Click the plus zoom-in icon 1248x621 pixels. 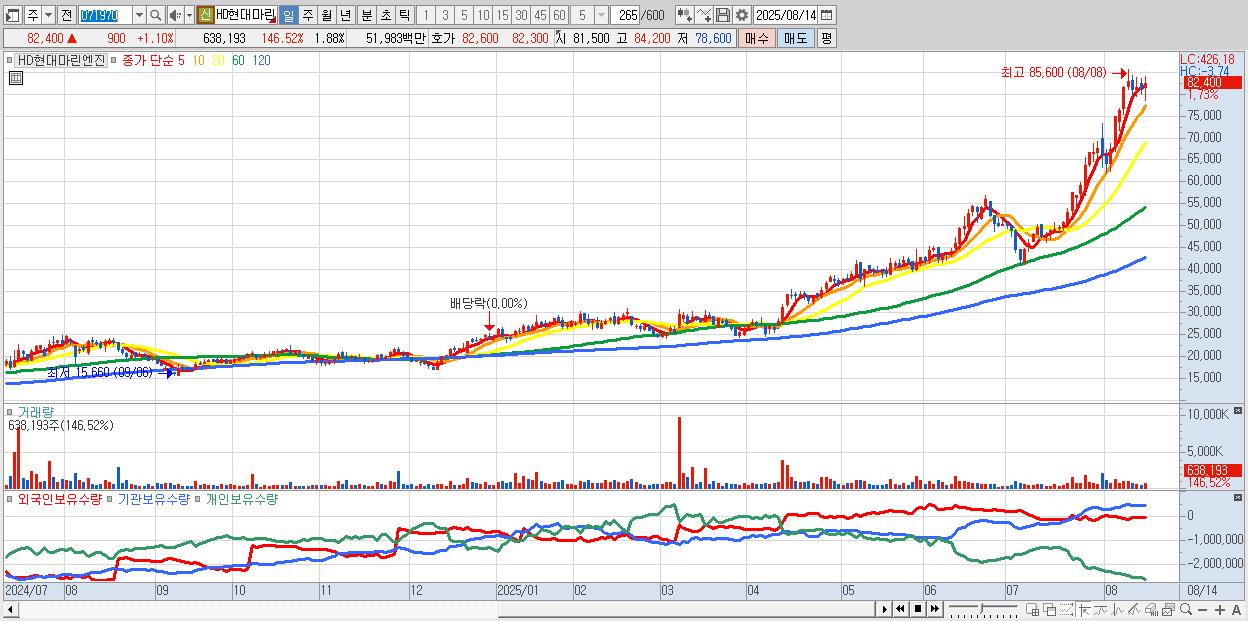click(x=1220, y=609)
